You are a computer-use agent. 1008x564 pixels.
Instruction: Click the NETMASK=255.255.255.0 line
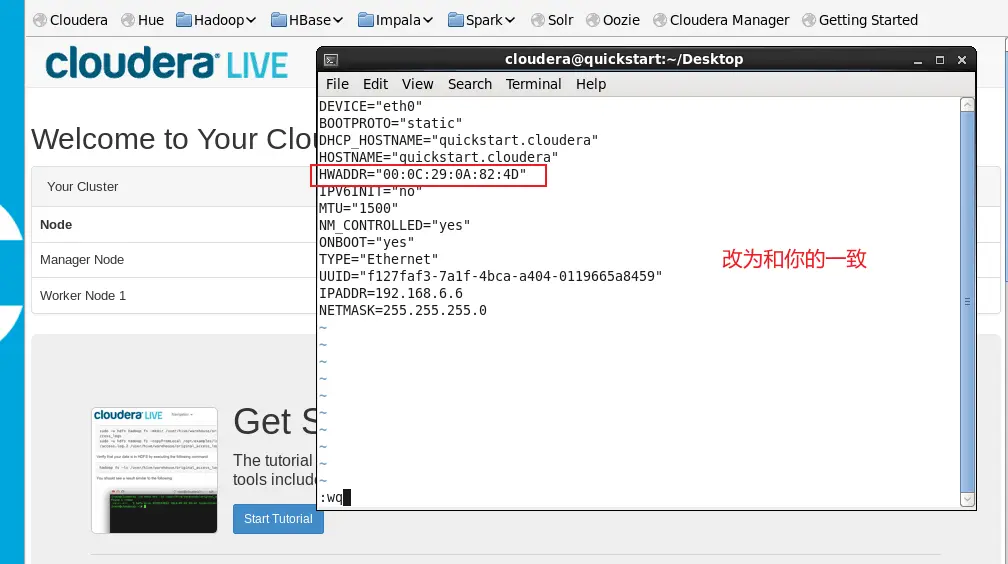[402, 311]
